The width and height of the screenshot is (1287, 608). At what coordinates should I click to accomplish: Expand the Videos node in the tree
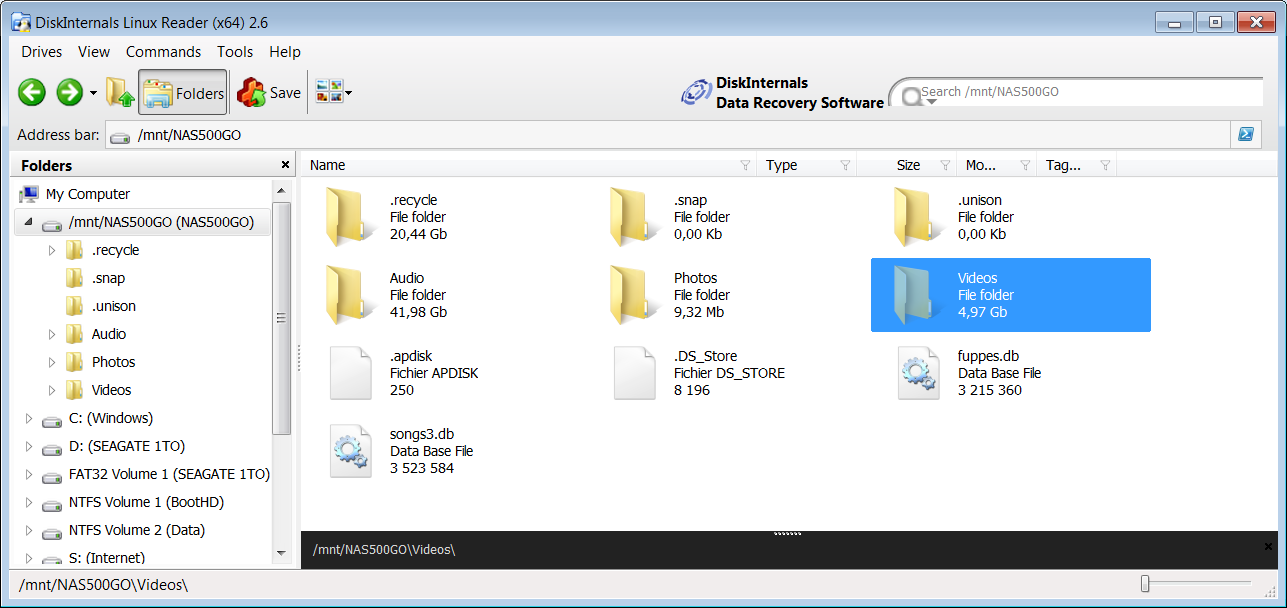(x=52, y=390)
